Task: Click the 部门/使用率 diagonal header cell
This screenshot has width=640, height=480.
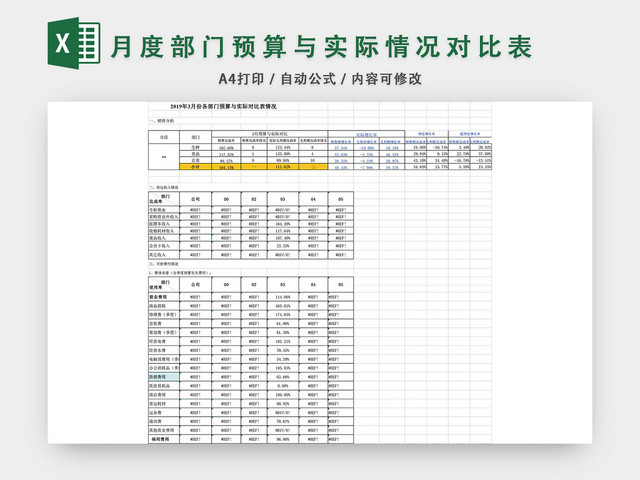Action: 164,284
